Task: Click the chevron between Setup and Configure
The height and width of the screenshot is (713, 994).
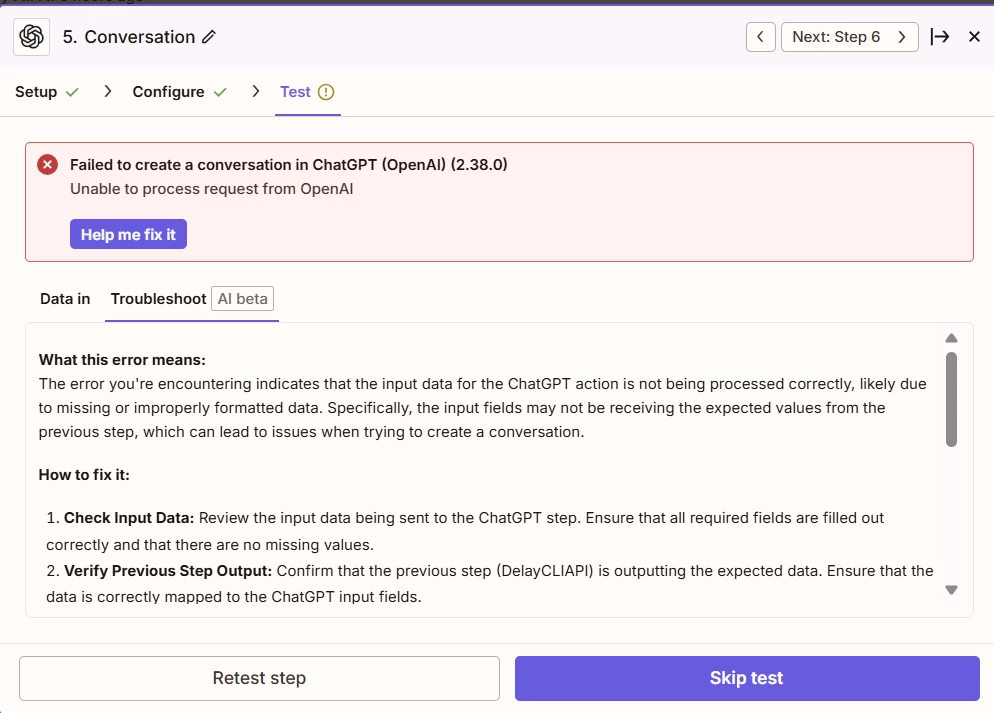Action: tap(108, 91)
